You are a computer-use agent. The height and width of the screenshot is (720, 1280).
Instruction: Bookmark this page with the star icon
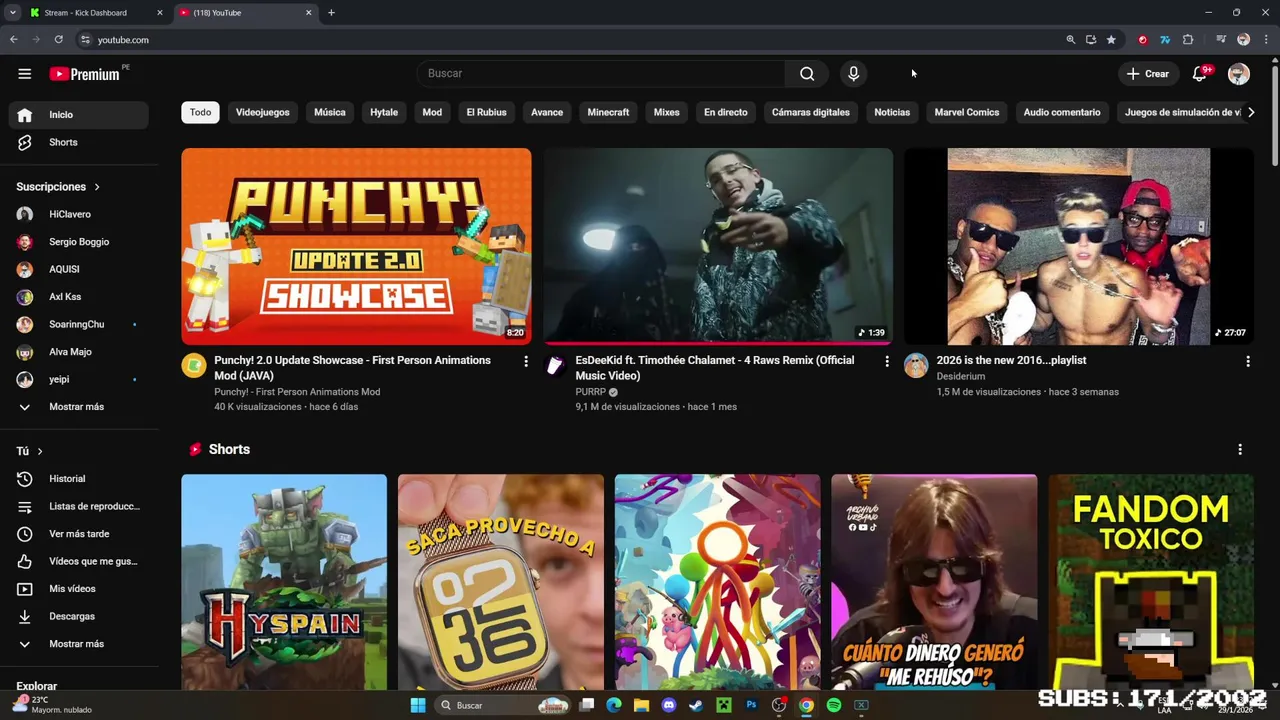click(1111, 40)
